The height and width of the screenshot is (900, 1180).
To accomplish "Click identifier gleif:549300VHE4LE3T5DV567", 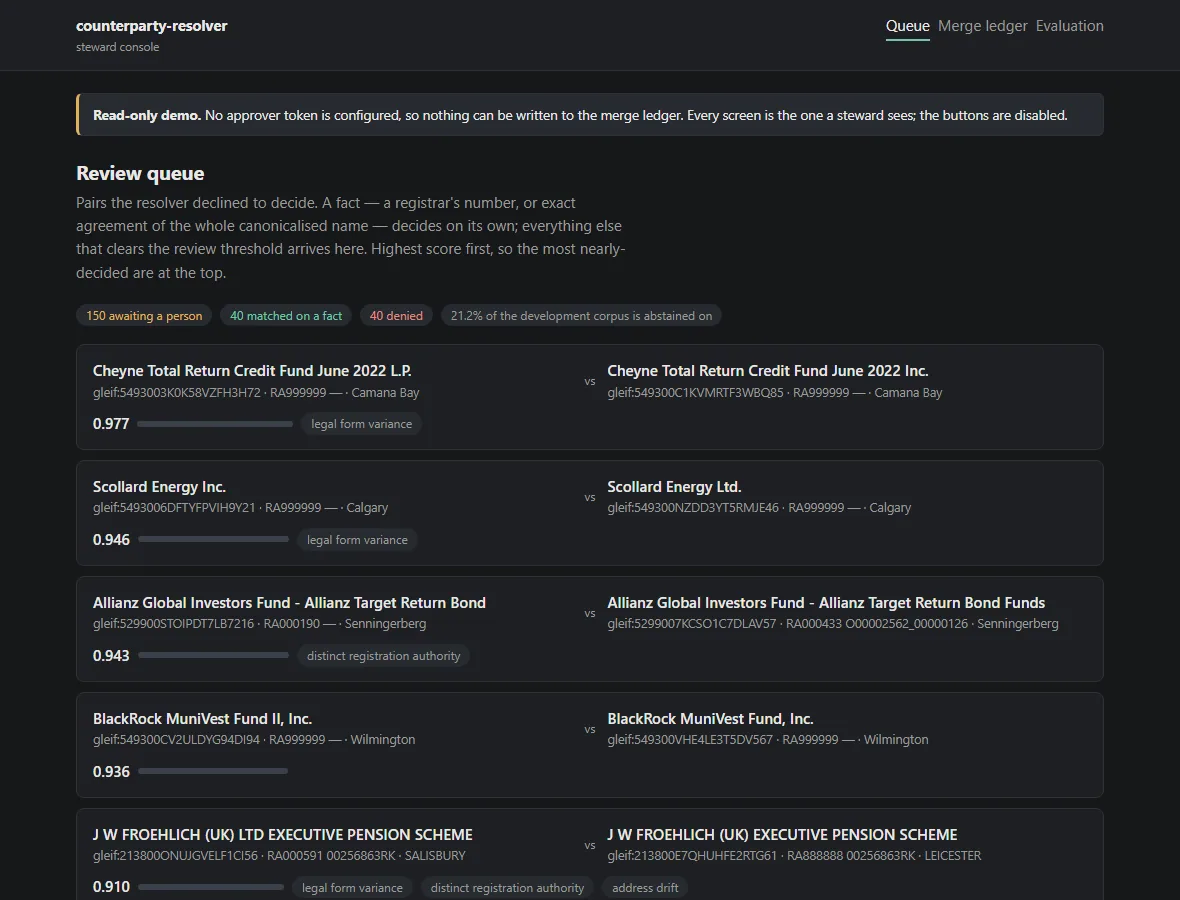I will pos(690,740).
